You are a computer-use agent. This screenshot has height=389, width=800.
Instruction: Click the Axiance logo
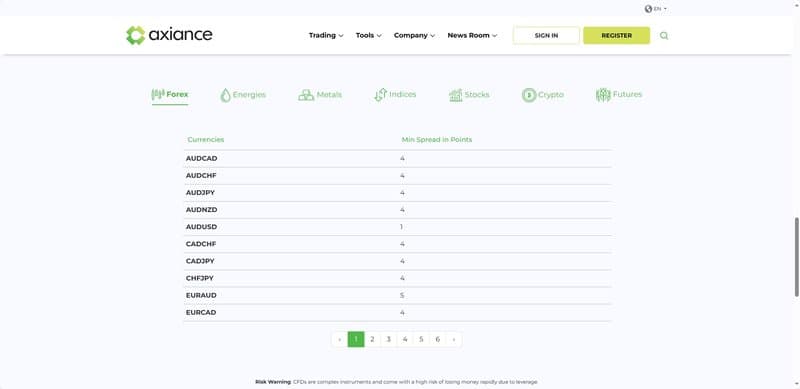pos(169,35)
